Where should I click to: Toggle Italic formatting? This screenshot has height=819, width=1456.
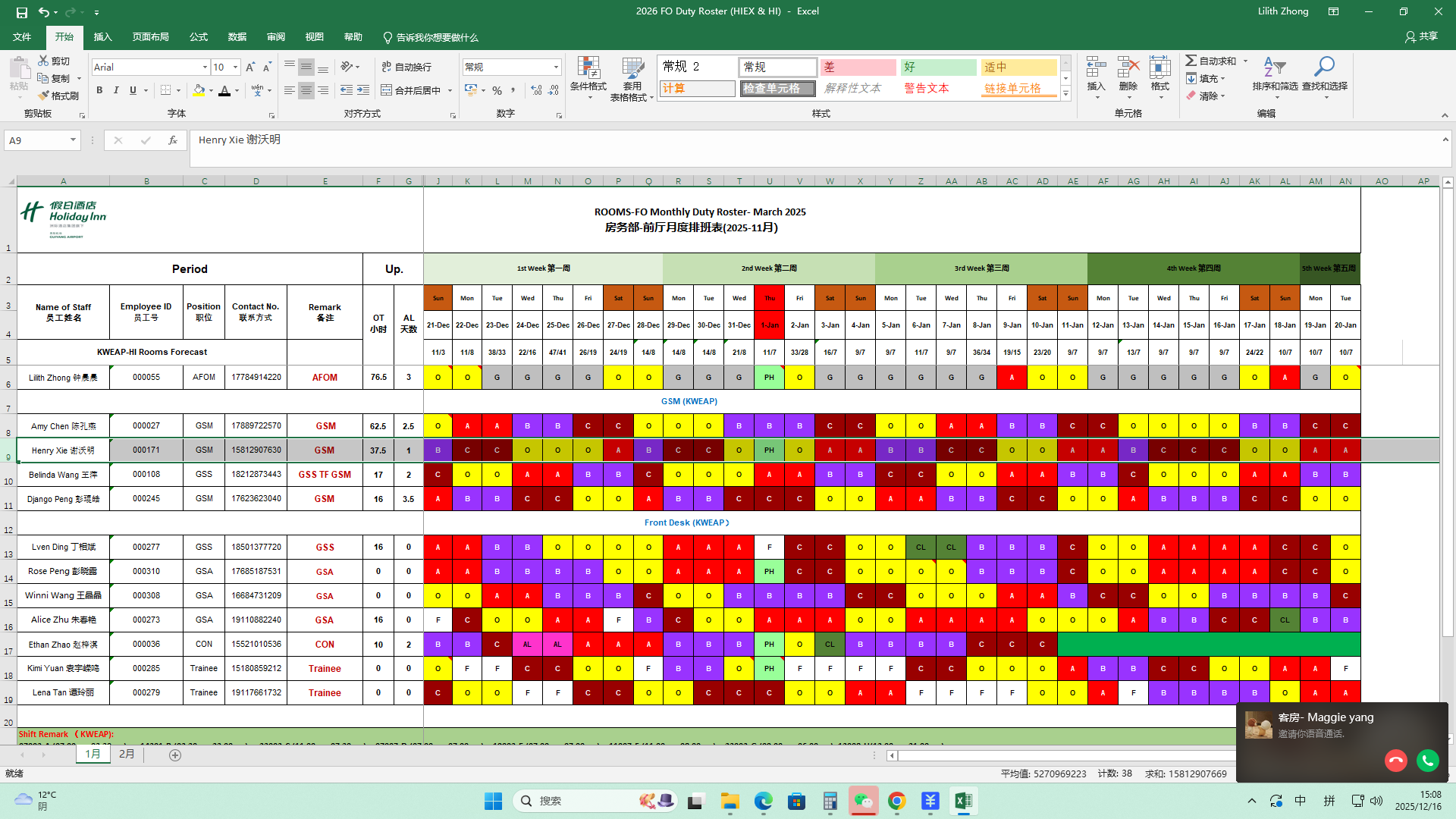tap(116, 90)
